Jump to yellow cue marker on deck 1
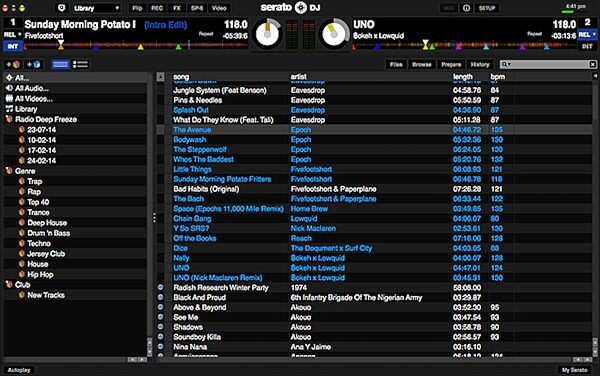The width and height of the screenshot is (600, 376). pos(141,47)
